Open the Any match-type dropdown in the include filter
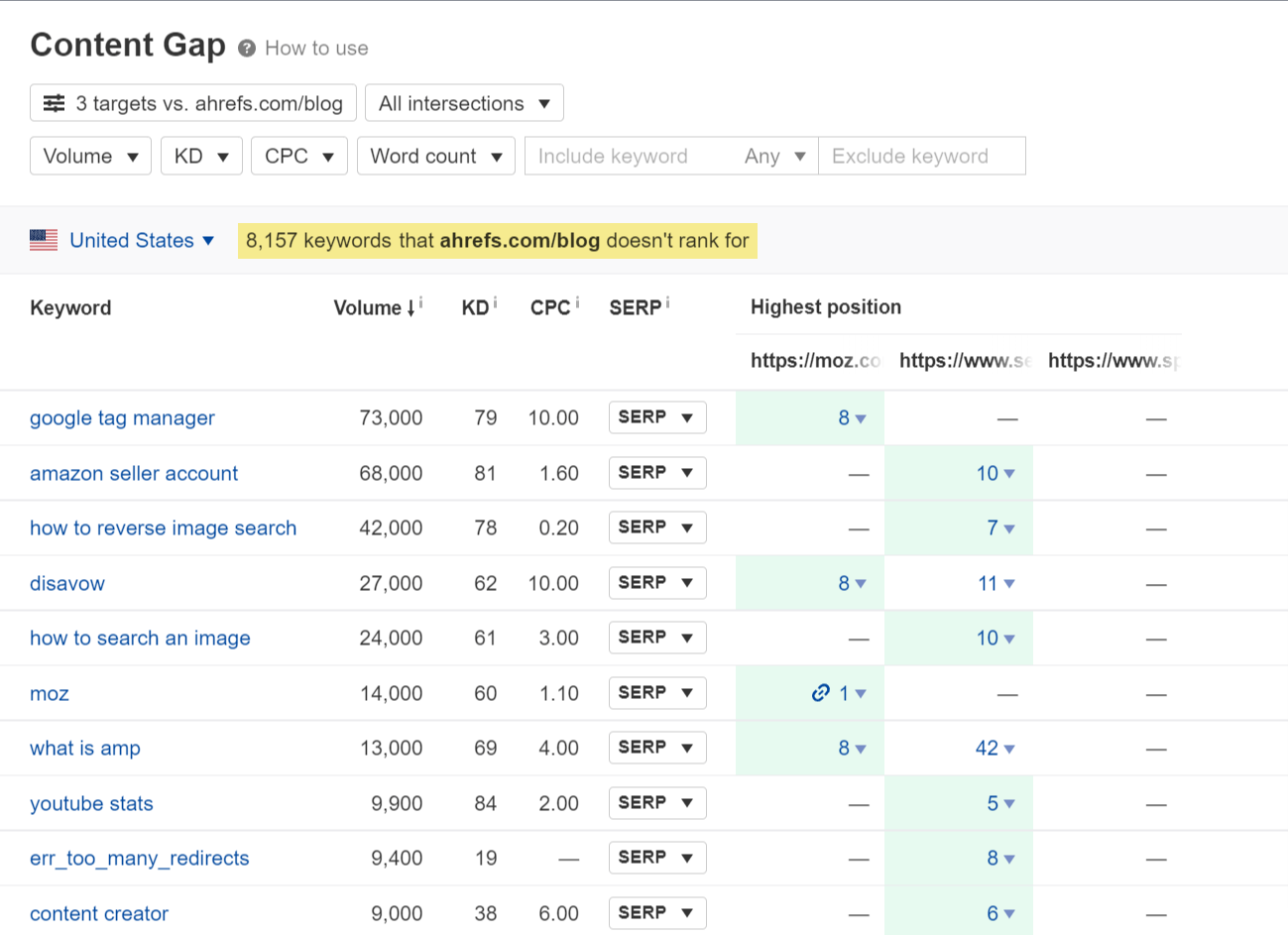This screenshot has height=935, width=1288. 774,156
